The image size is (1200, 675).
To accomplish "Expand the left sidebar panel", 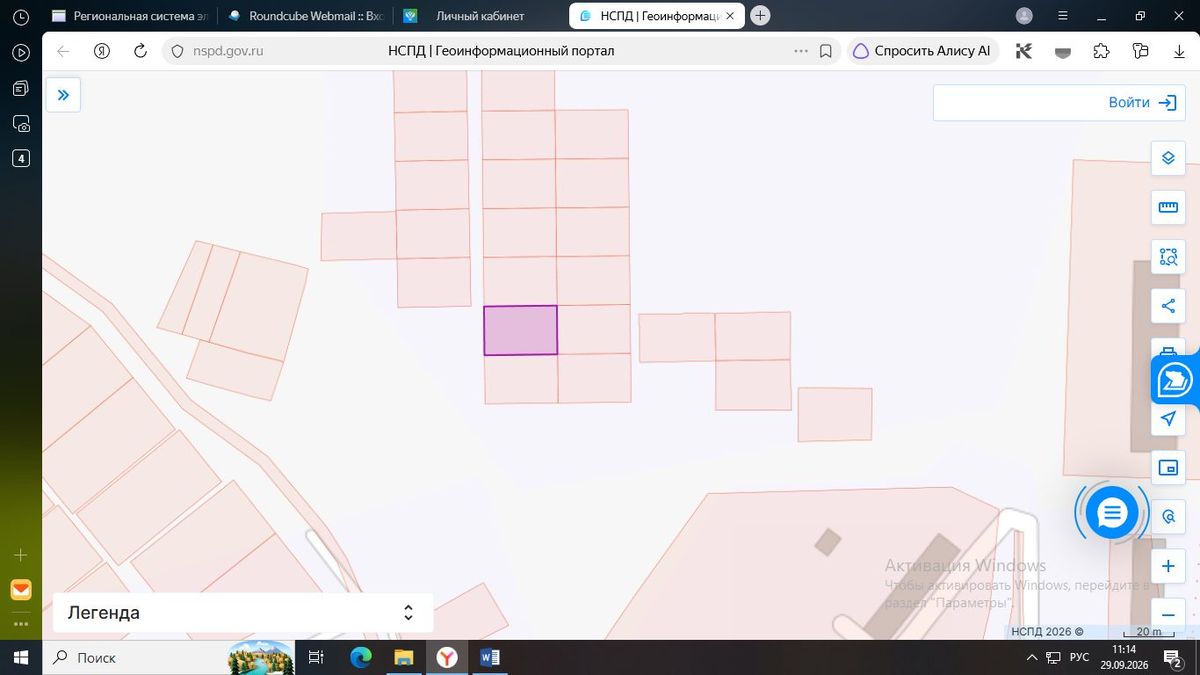I will (x=63, y=95).
